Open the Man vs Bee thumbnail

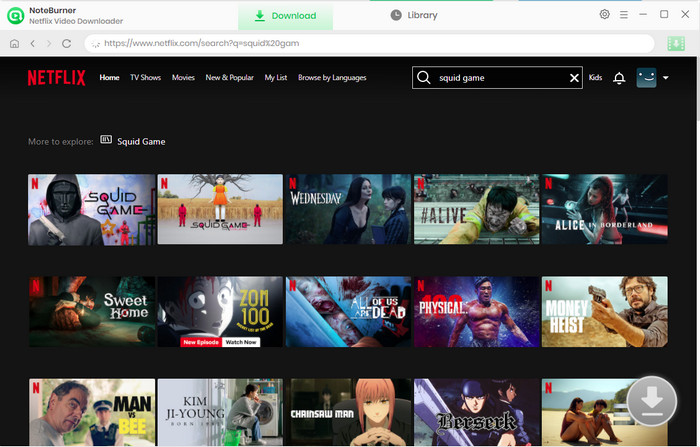[x=92, y=412]
